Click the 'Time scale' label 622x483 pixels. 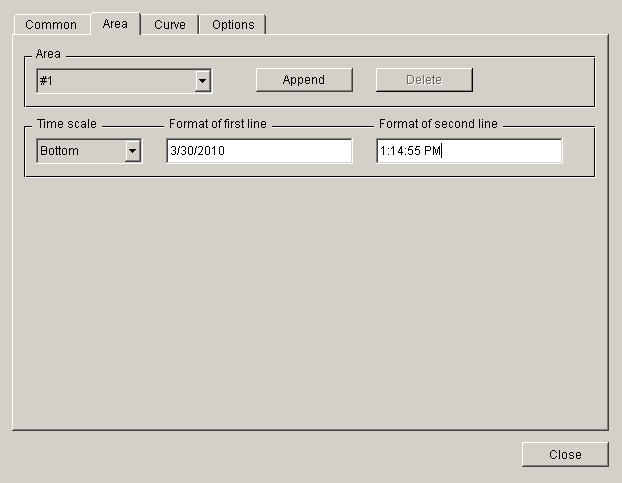click(67, 124)
